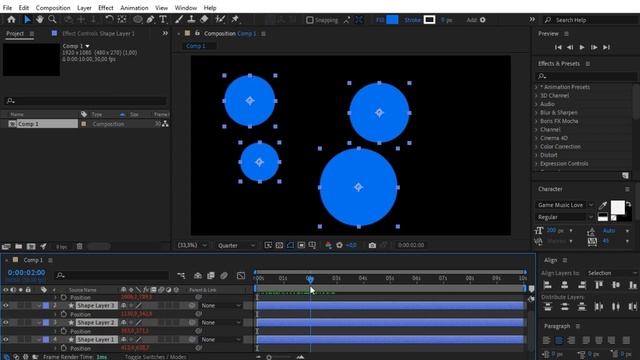Open the Regular font style dropdown

[x=564, y=217]
